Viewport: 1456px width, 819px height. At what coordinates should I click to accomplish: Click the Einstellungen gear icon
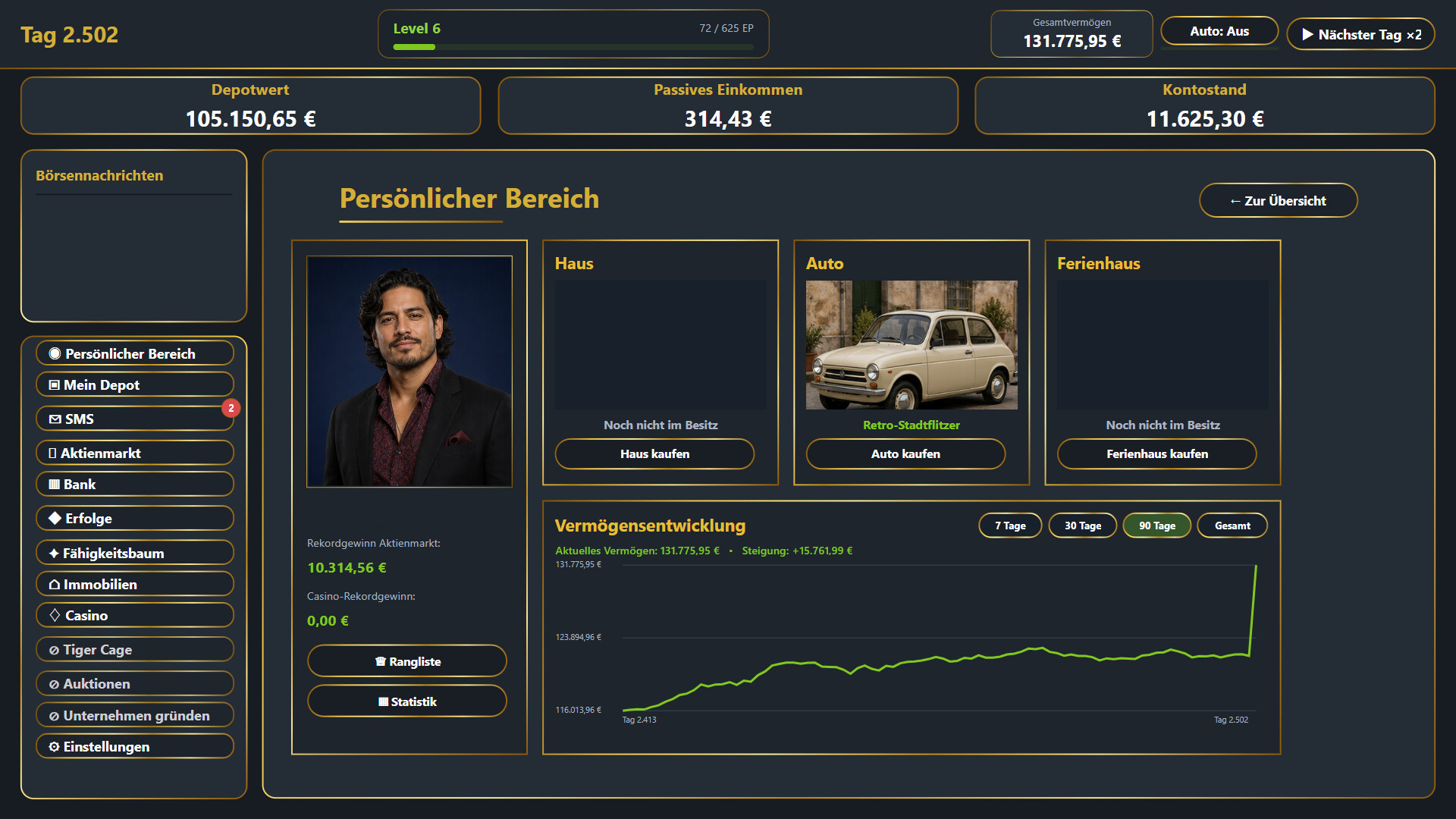click(54, 747)
